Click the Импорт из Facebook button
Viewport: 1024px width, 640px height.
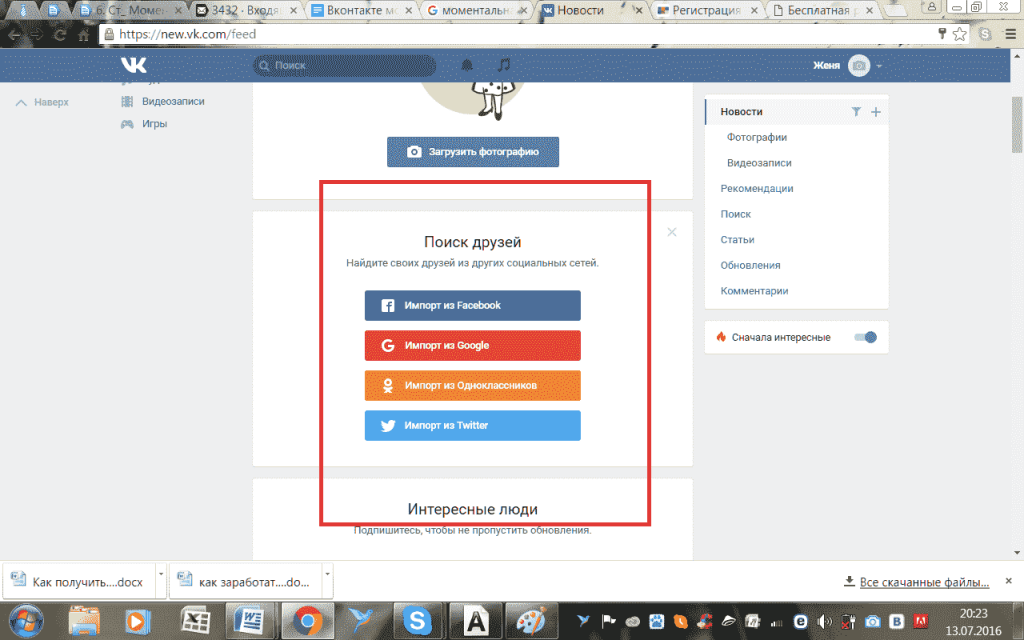click(472, 305)
